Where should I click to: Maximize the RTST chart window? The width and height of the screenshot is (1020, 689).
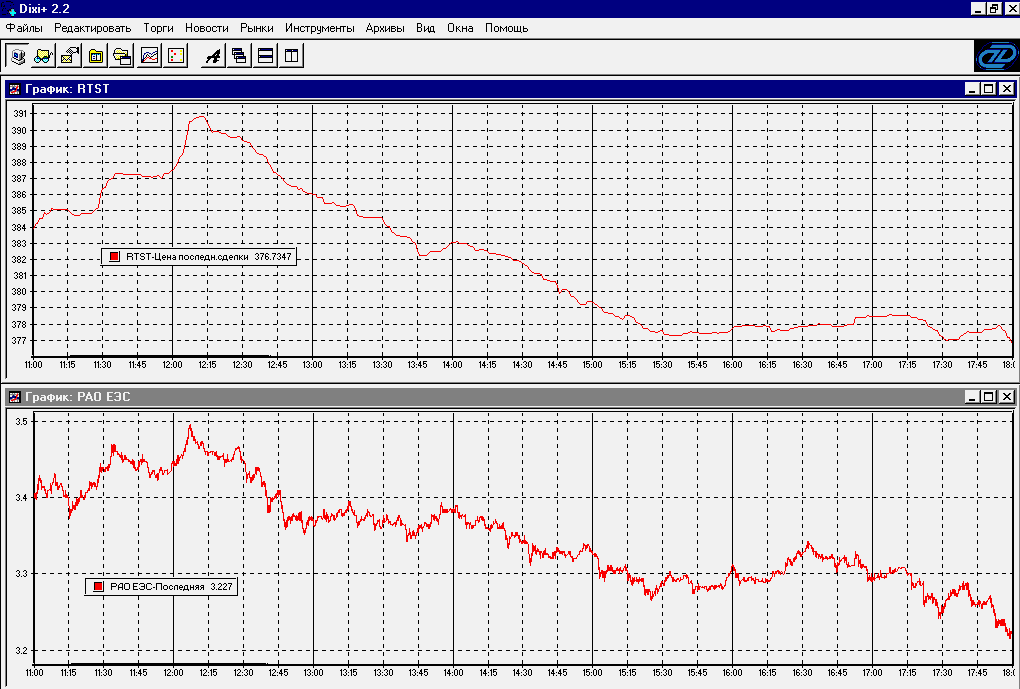pyautogui.click(x=989, y=89)
